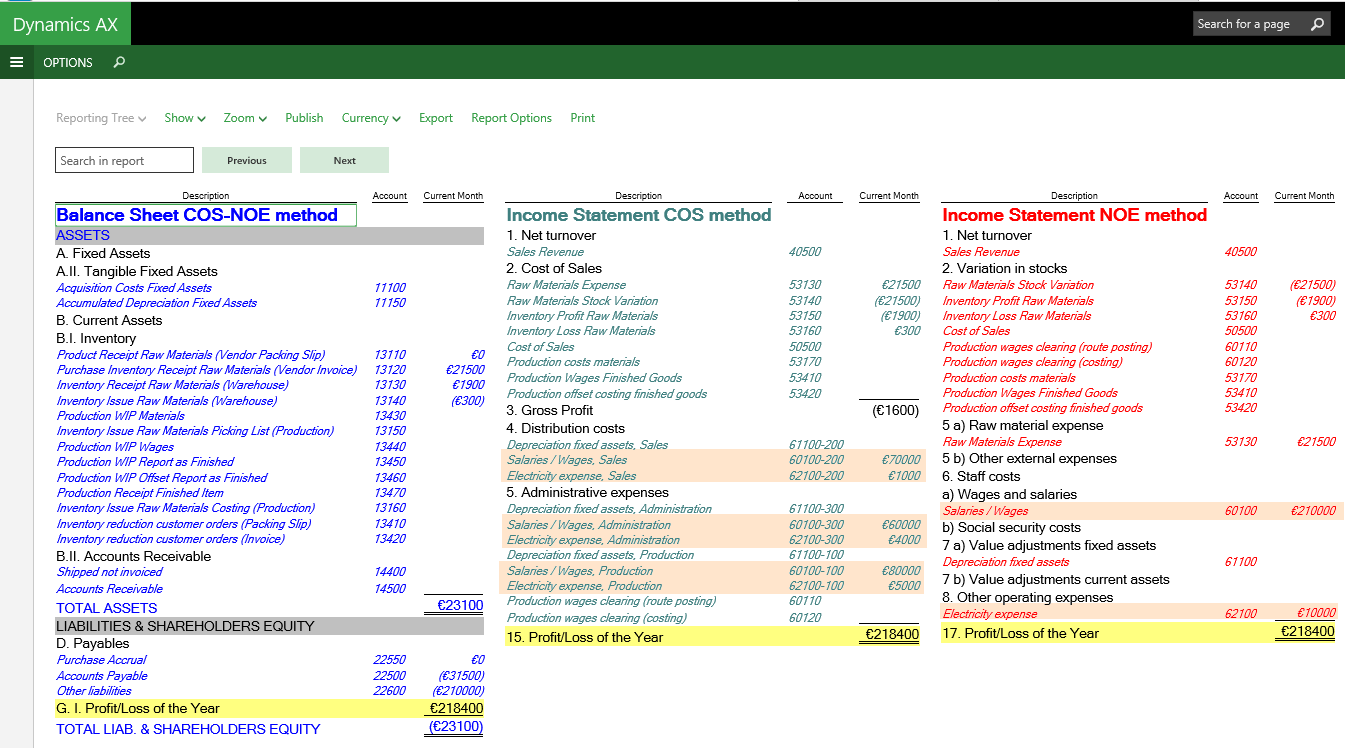Click the magnifier in page search box
This screenshot has height=748, width=1345.
pyautogui.click(x=1317, y=24)
